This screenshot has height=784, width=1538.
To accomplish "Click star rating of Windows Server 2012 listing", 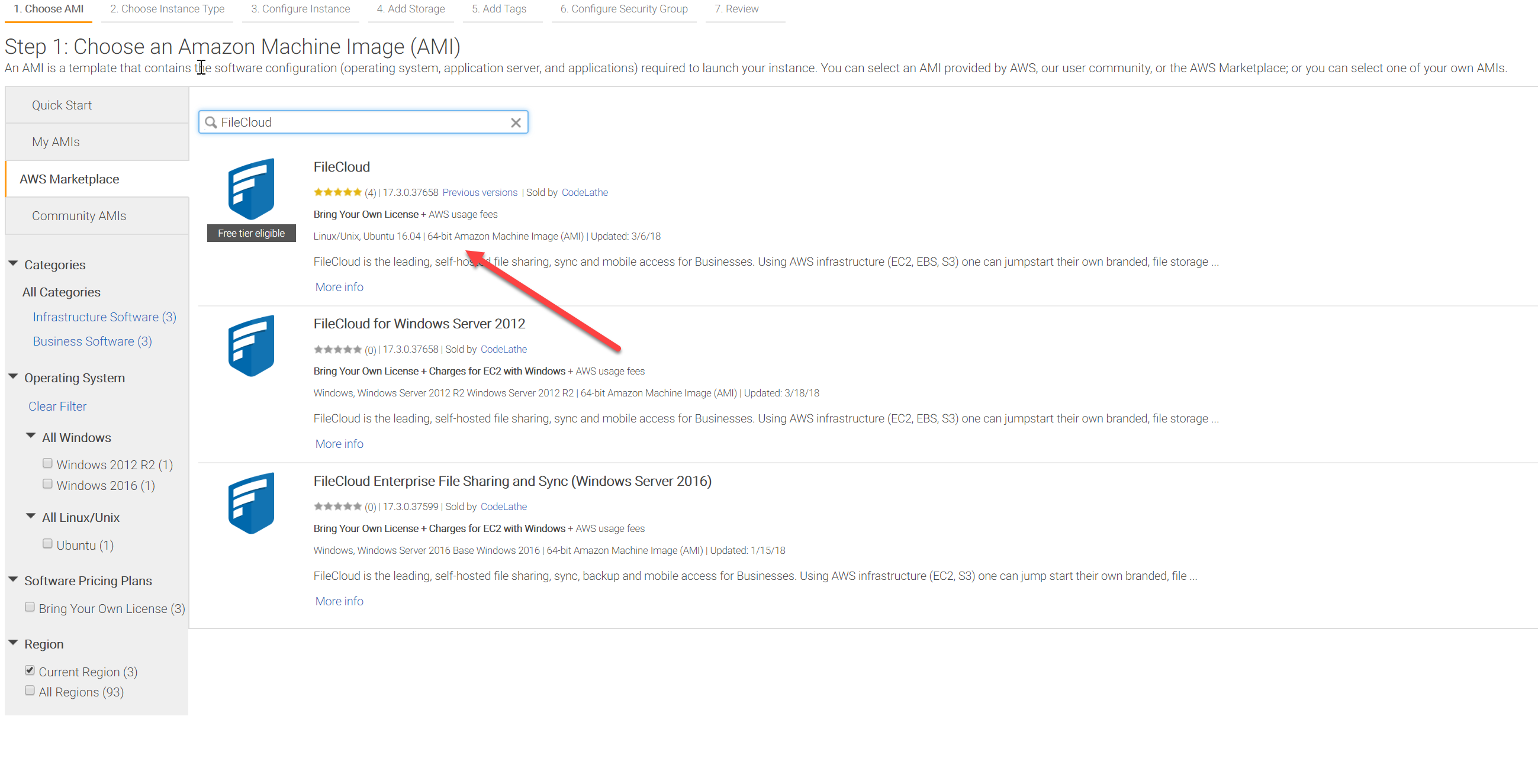I will [337, 350].
